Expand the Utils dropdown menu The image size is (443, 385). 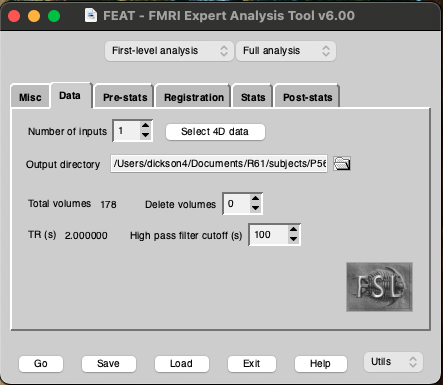point(393,362)
